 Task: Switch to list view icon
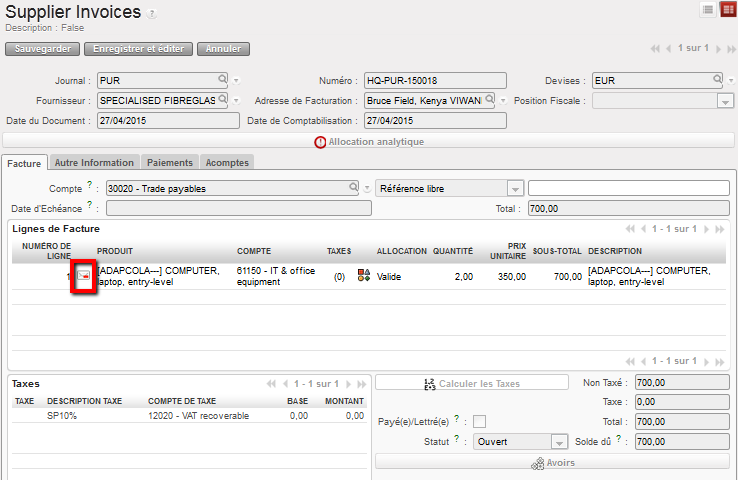tap(707, 9)
